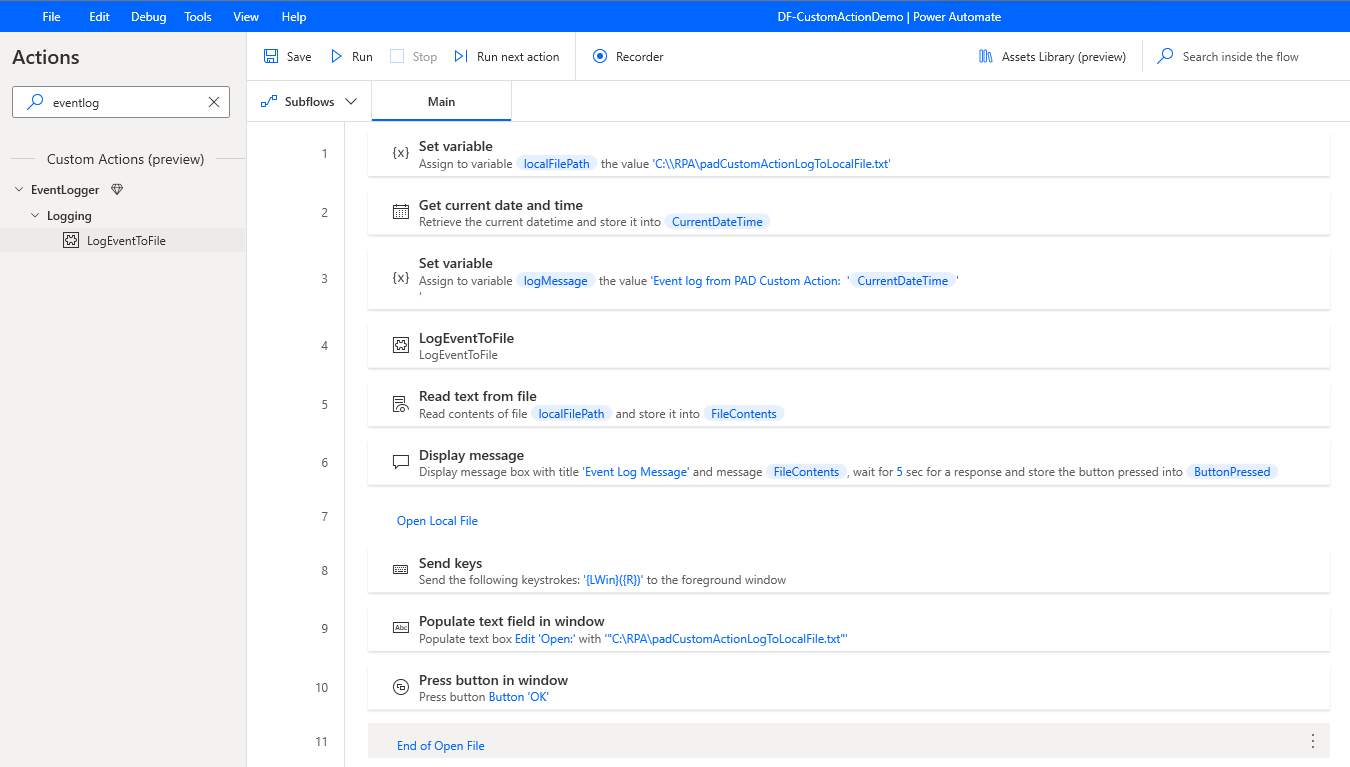Click the premium diamond icon next to EventLogger

(117, 190)
